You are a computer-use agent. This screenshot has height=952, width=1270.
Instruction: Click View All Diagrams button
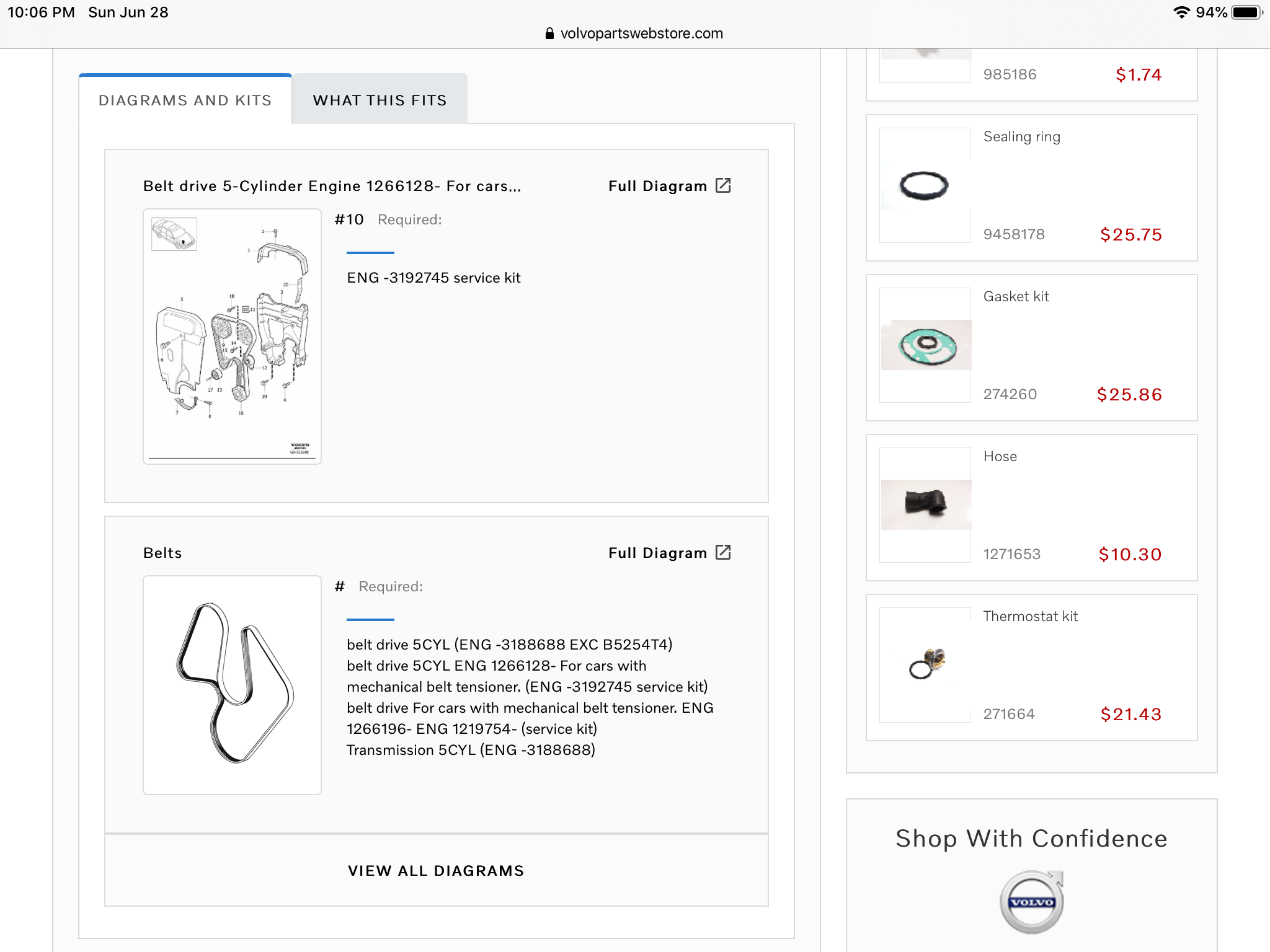[x=436, y=871]
